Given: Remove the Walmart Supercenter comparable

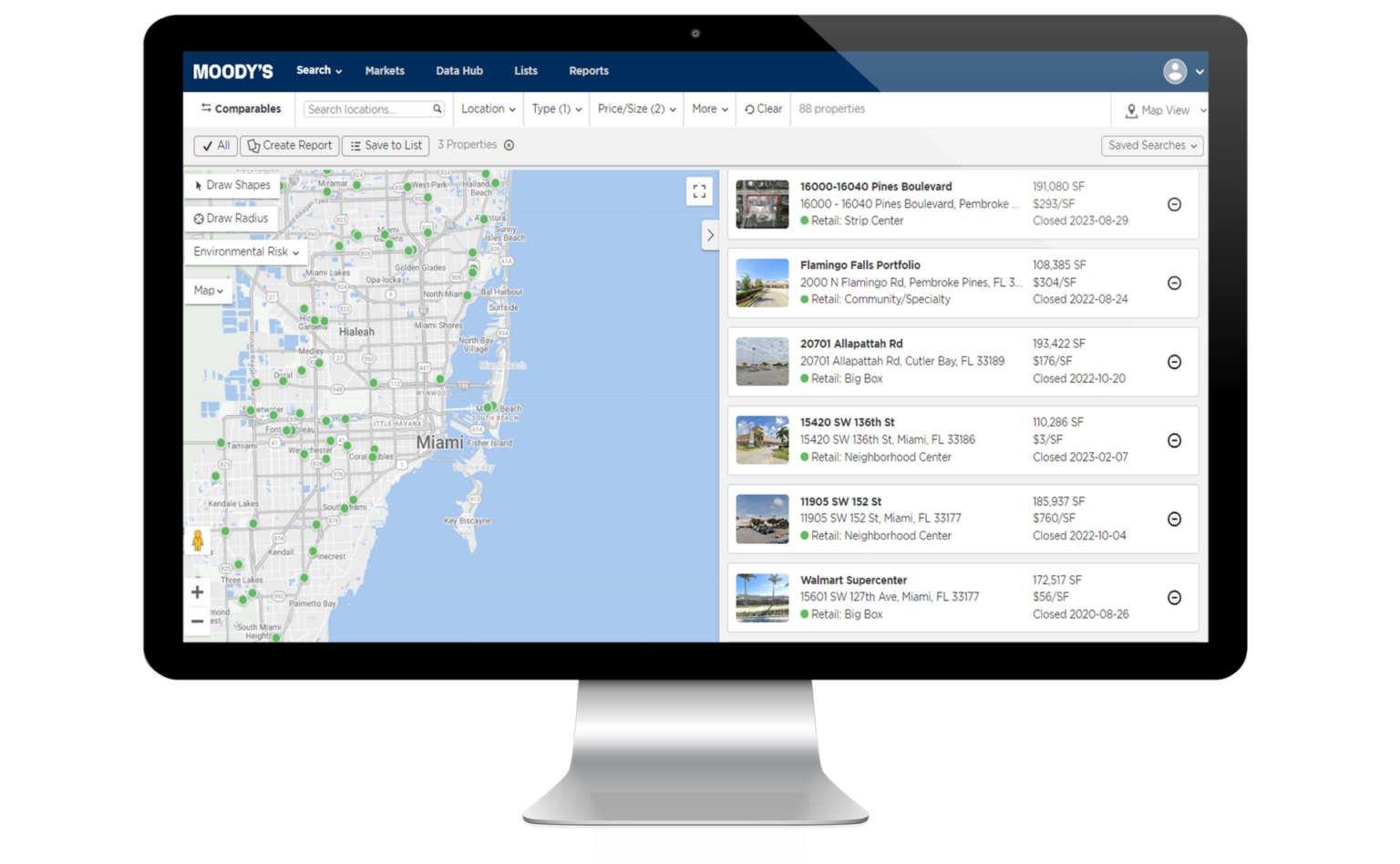Looking at the screenshot, I should pos(1174,598).
